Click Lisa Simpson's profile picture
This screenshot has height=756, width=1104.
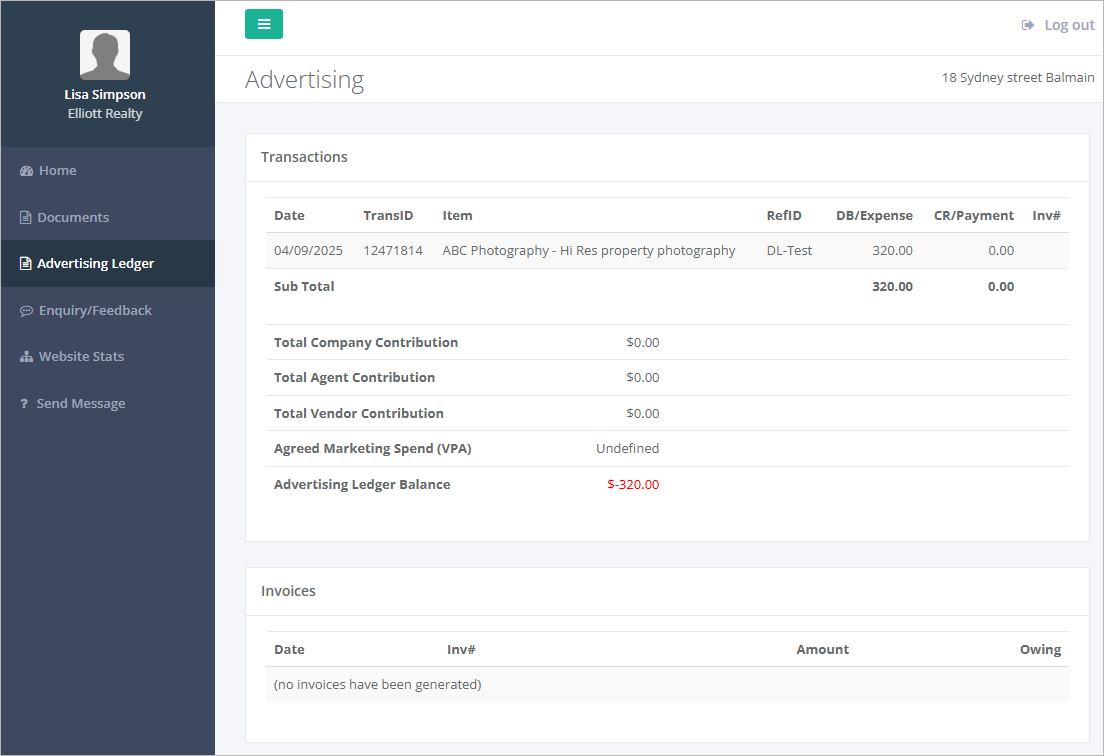pyautogui.click(x=104, y=54)
